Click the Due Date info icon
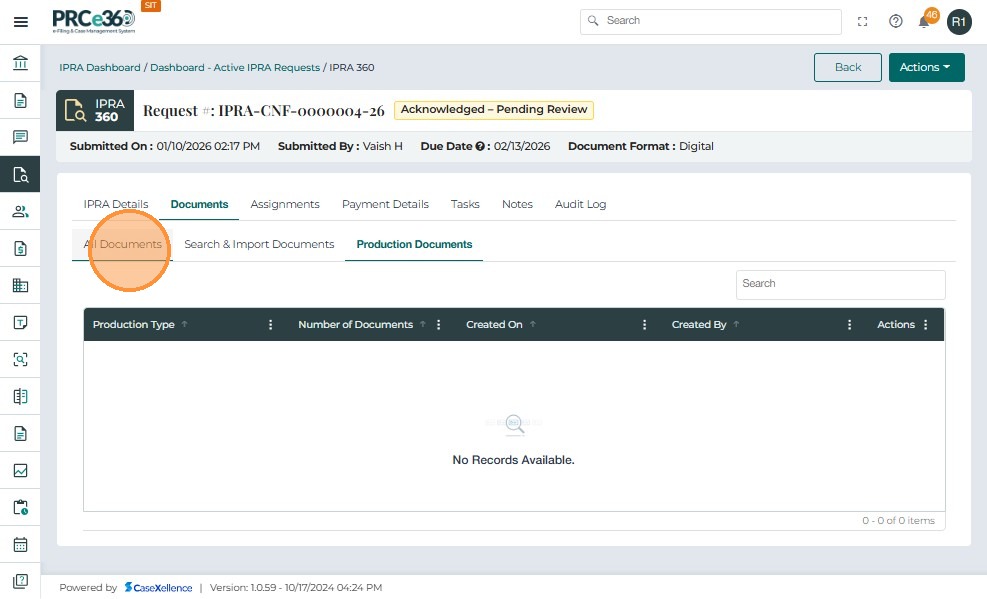The width and height of the screenshot is (987, 599). click(x=480, y=146)
